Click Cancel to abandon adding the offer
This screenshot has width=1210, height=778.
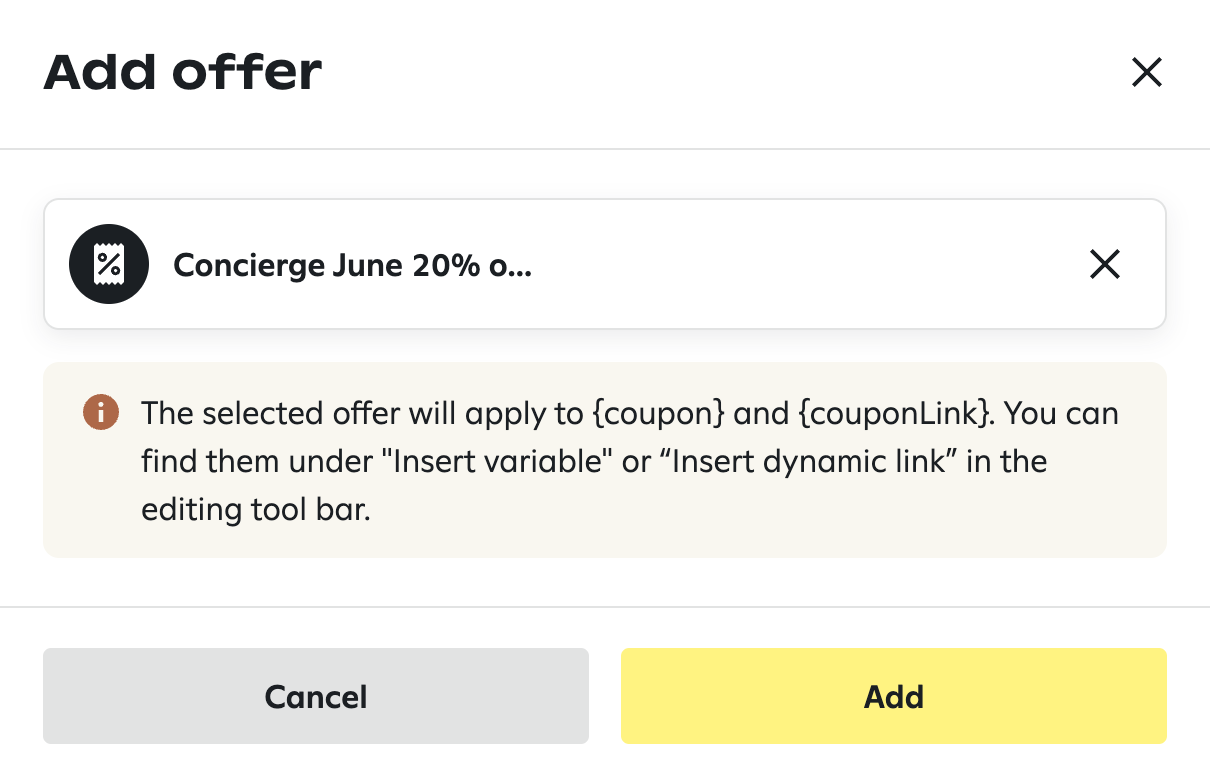point(315,696)
